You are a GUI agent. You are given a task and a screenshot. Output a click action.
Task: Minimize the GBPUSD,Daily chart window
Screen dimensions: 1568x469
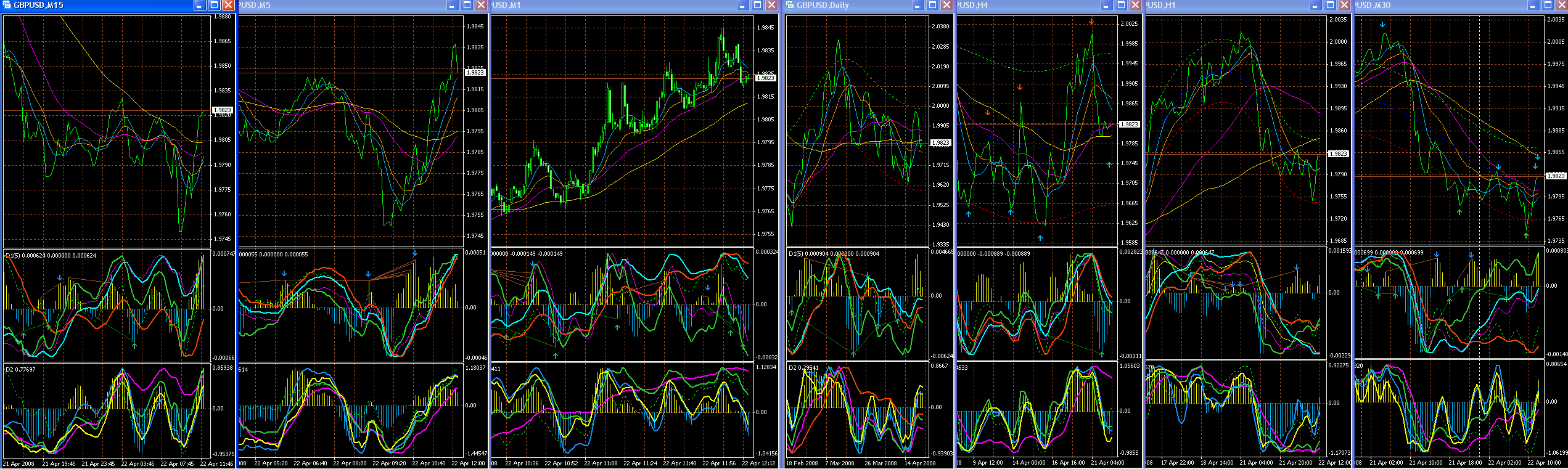tap(917, 6)
